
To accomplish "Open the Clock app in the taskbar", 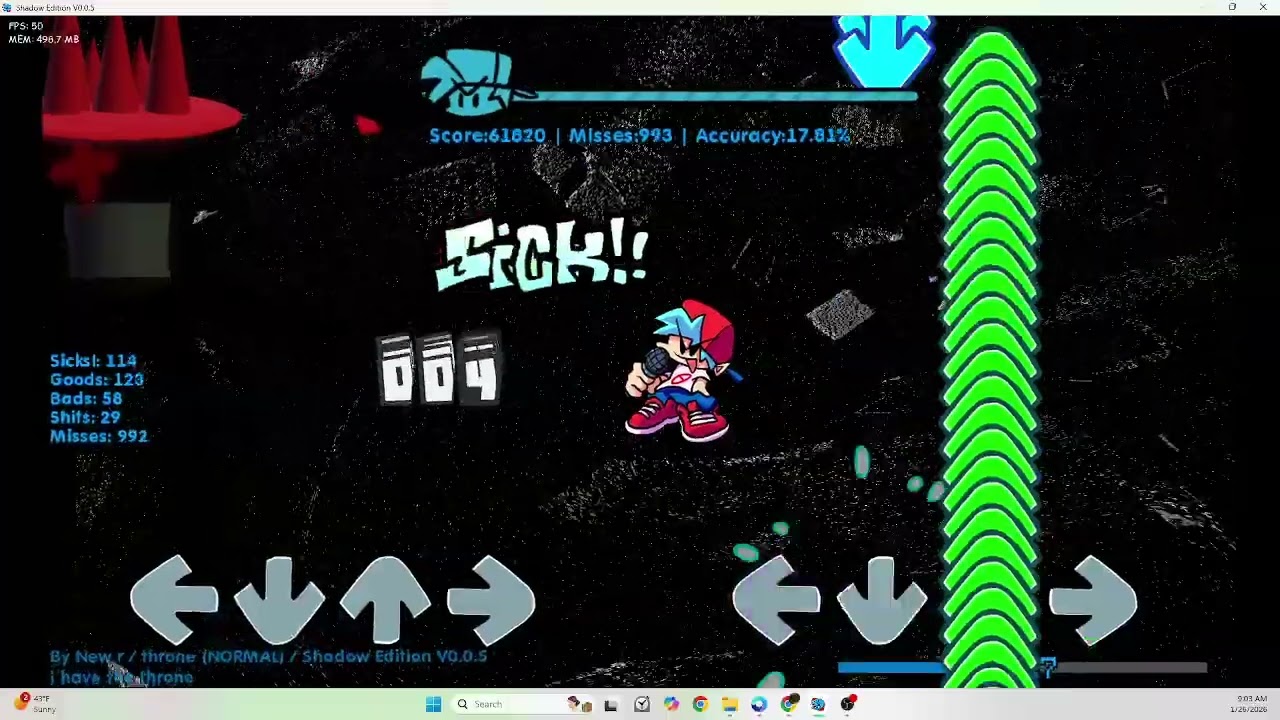I will tap(641, 704).
